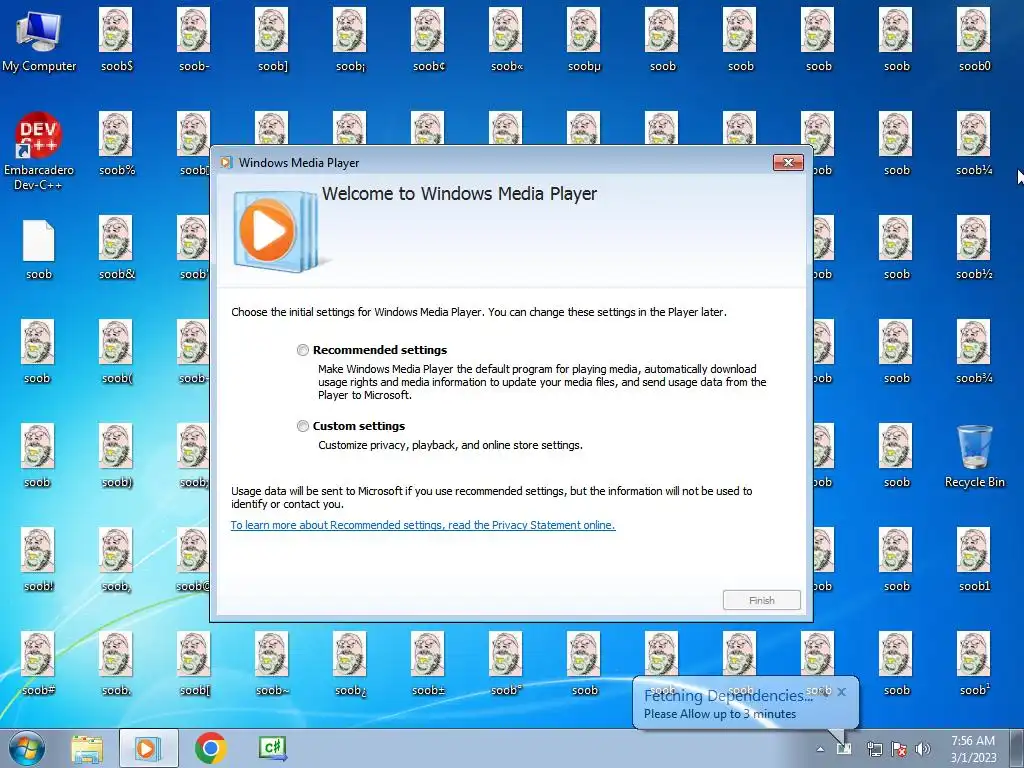1024x768 pixels.
Task: Click the volume speaker tray icon
Action: point(923,749)
